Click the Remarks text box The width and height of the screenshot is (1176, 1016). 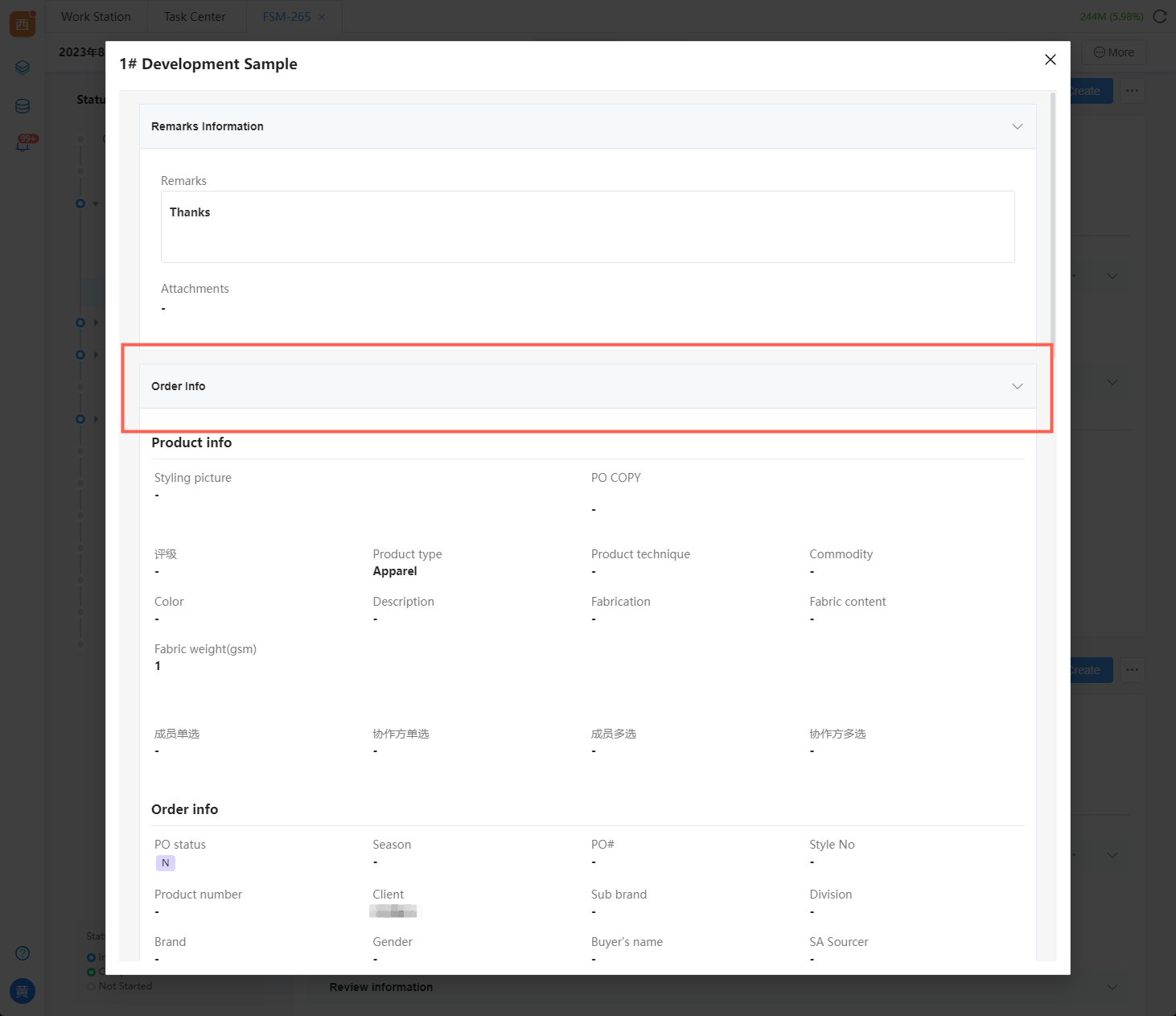coord(587,227)
